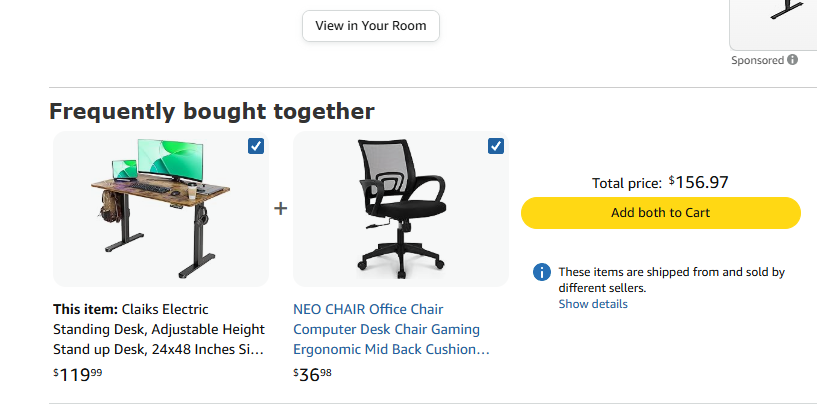Click the plus sign between the products
This screenshot has height=414, width=817.
coord(281,208)
